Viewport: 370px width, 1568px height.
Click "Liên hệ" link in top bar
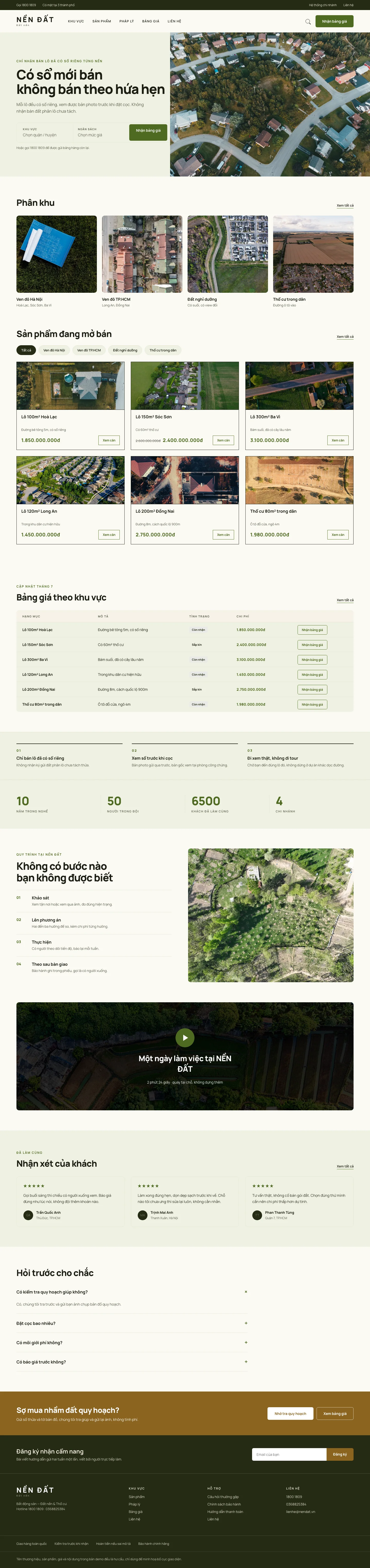tap(348, 5)
